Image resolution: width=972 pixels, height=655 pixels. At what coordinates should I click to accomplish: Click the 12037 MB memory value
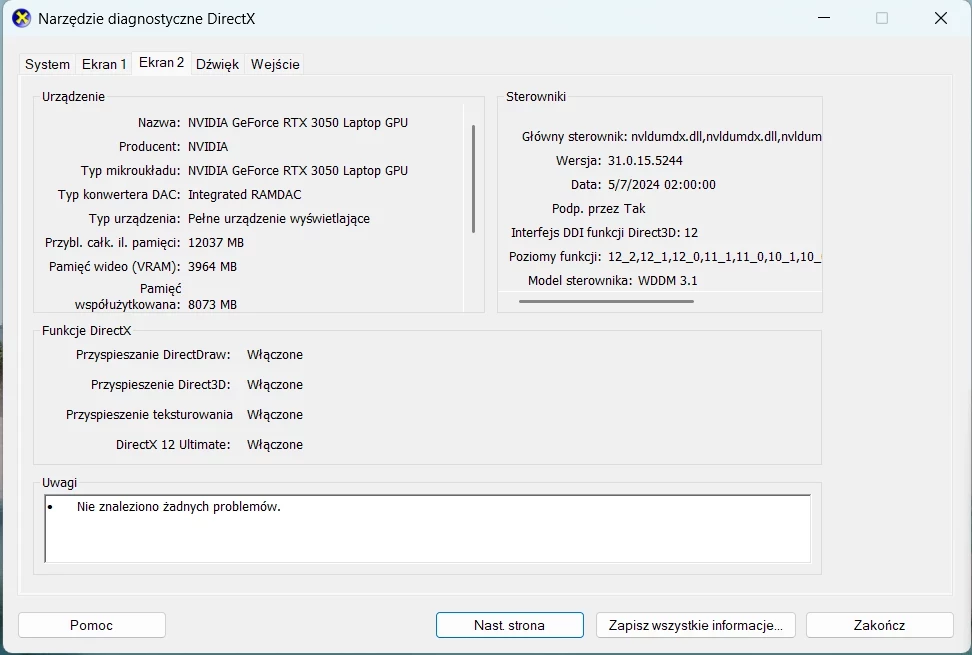pyautogui.click(x=216, y=243)
